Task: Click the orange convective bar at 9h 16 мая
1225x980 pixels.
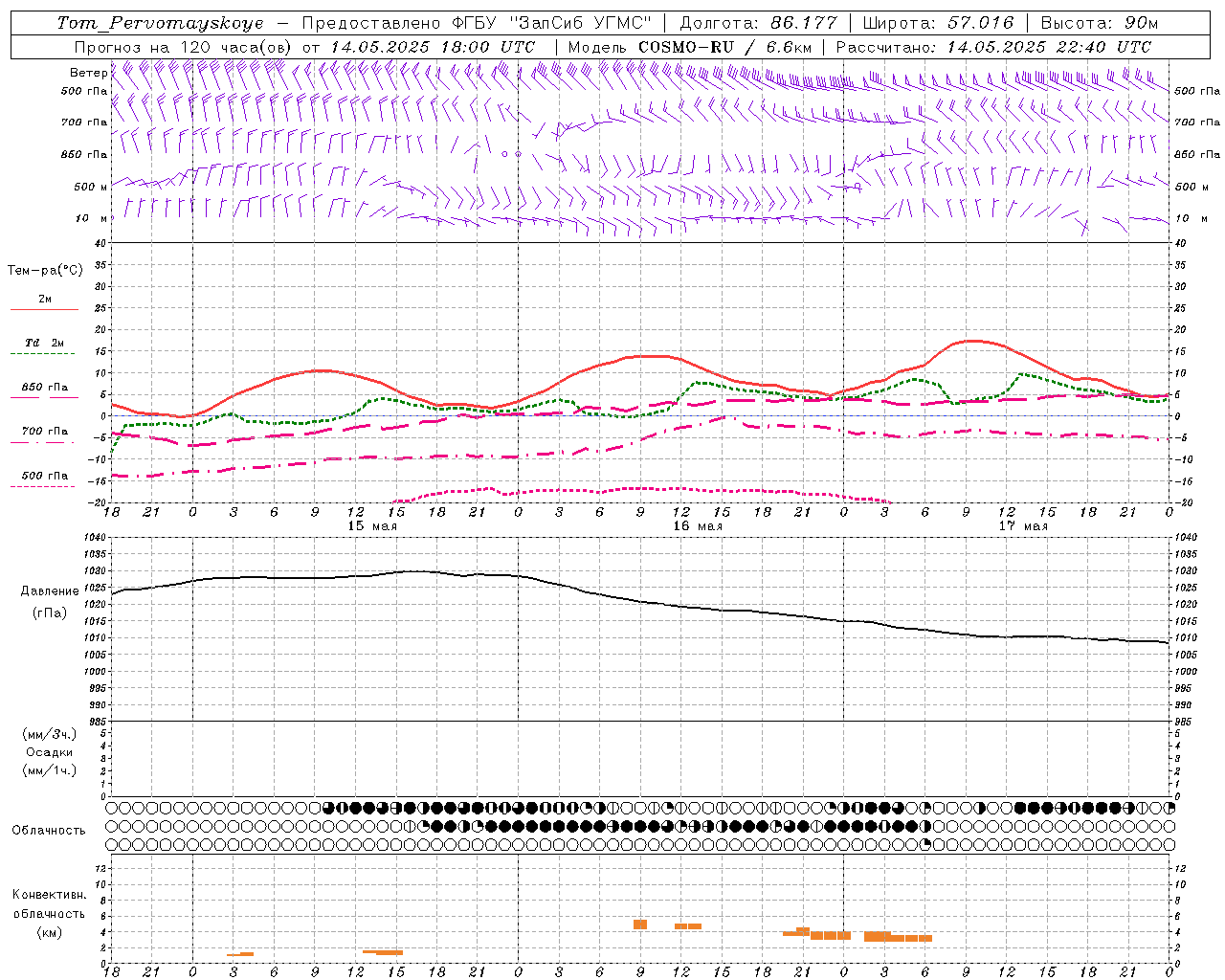Action: coord(640,924)
